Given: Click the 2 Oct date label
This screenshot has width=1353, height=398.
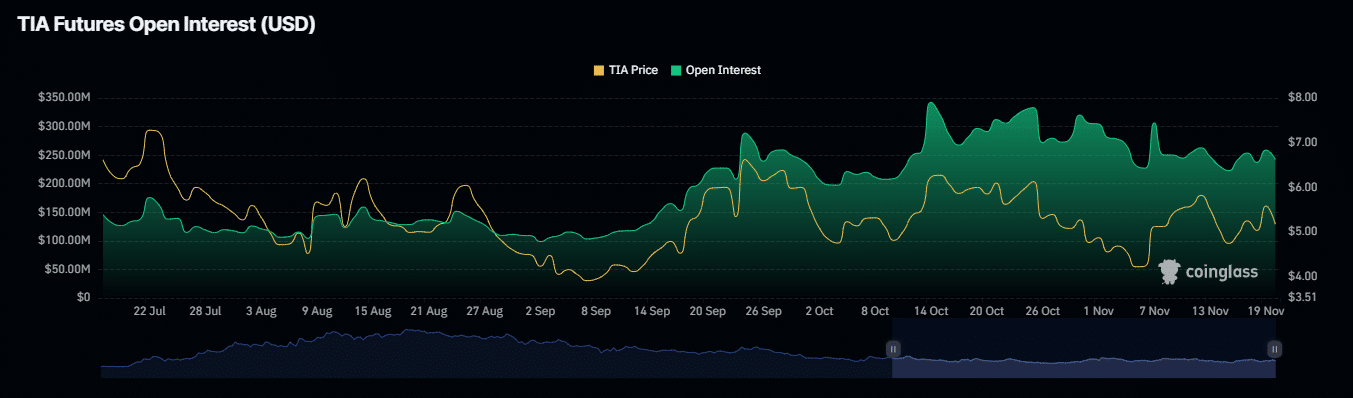Looking at the screenshot, I should 820,311.
